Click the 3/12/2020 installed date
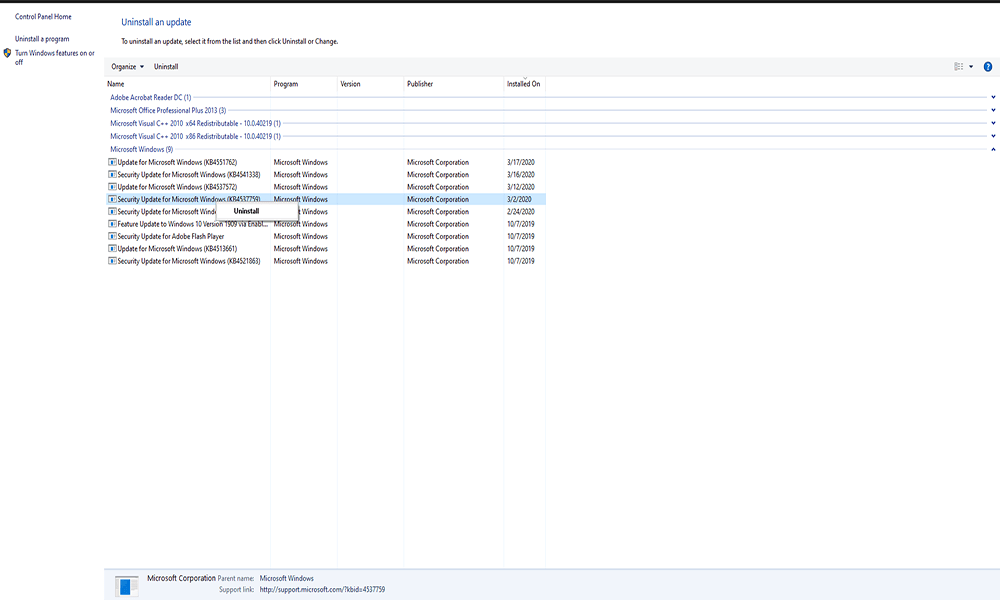 [x=520, y=187]
